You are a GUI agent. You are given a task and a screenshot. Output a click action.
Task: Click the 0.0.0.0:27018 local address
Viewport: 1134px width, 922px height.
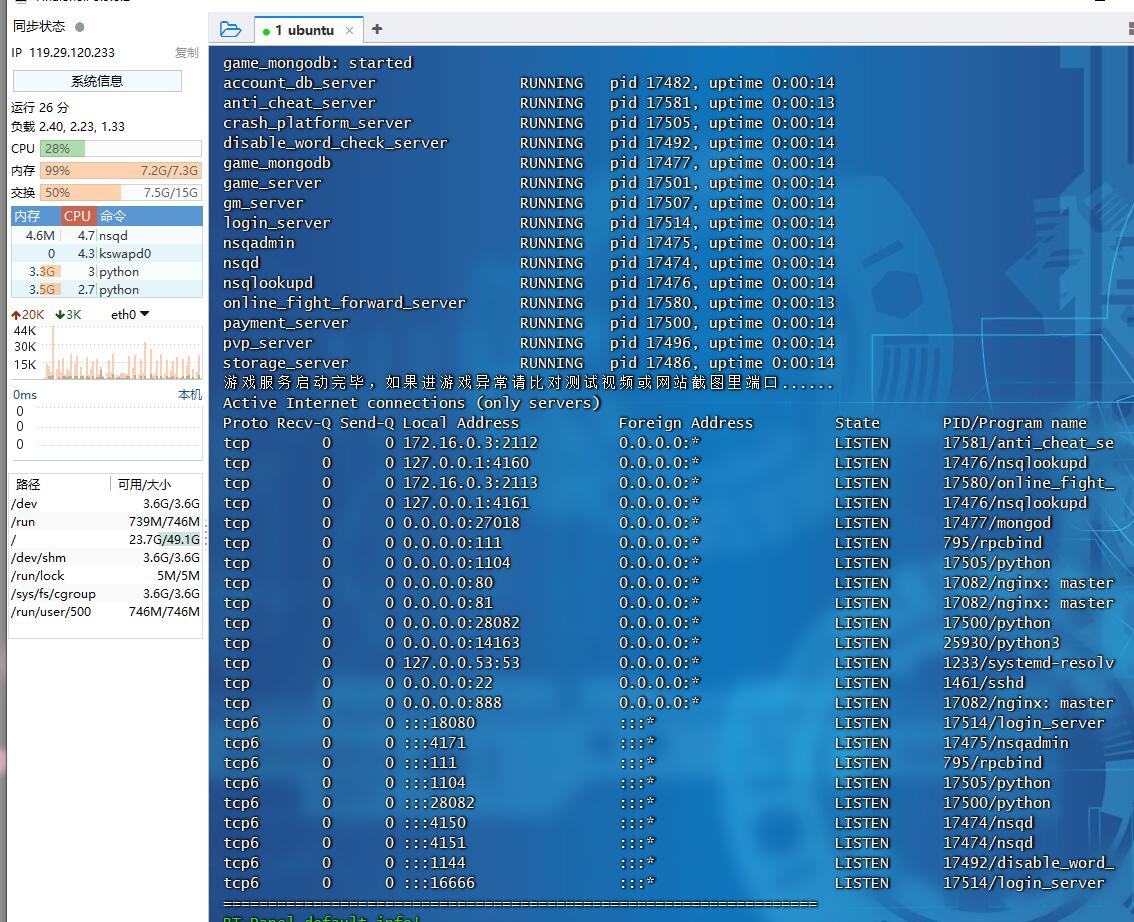tap(461, 523)
